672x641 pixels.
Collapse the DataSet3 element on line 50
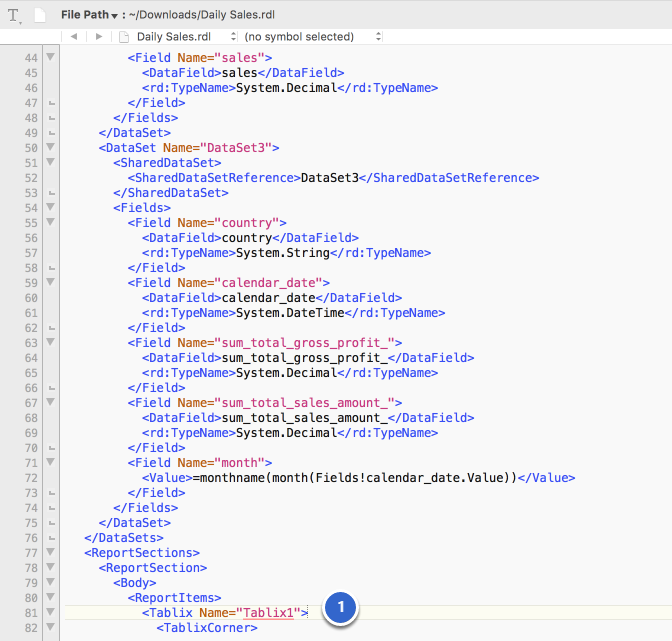[x=51, y=147]
